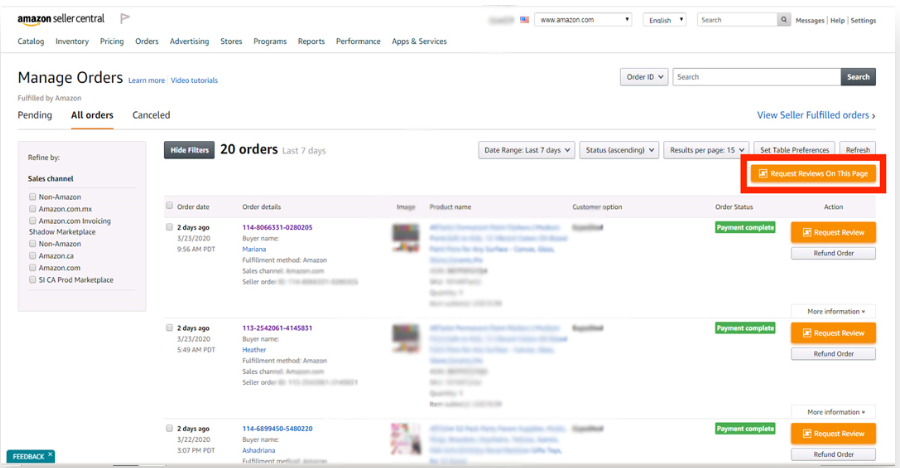Check the SI CA Prod Marketplace filter
900x468 pixels.
click(33, 280)
